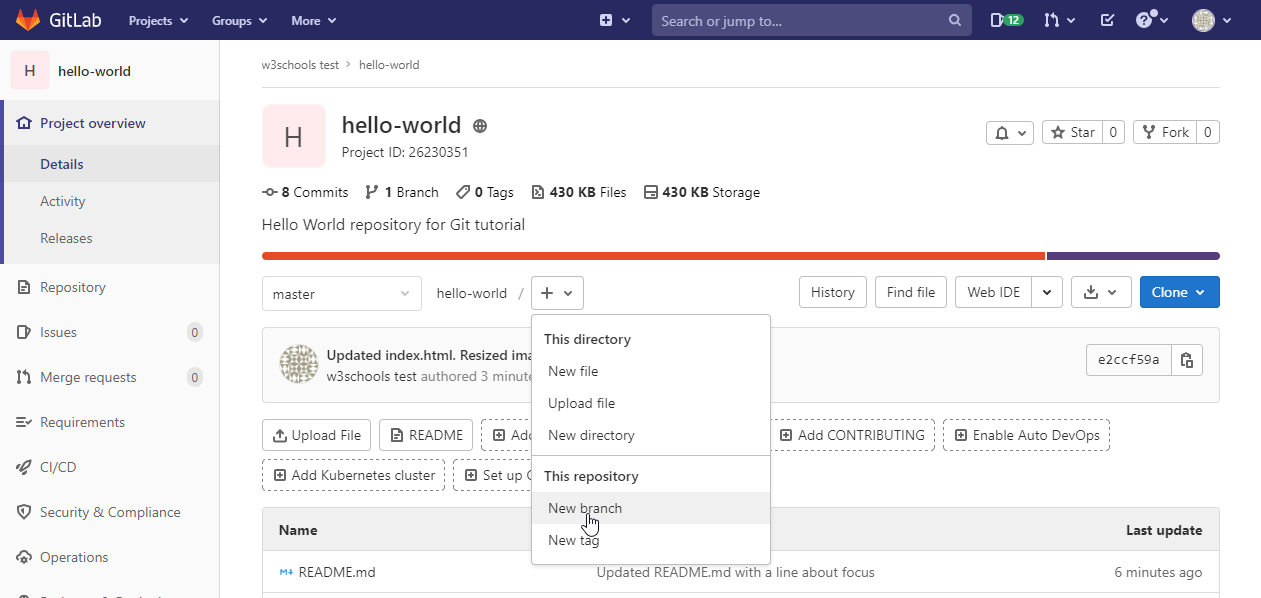
Task: Click the globe visibility icon next to hello-world
Action: (x=479, y=125)
